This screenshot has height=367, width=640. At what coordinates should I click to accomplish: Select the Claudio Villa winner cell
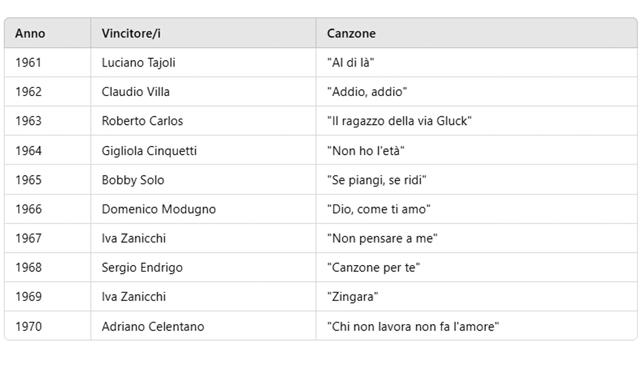coord(203,92)
